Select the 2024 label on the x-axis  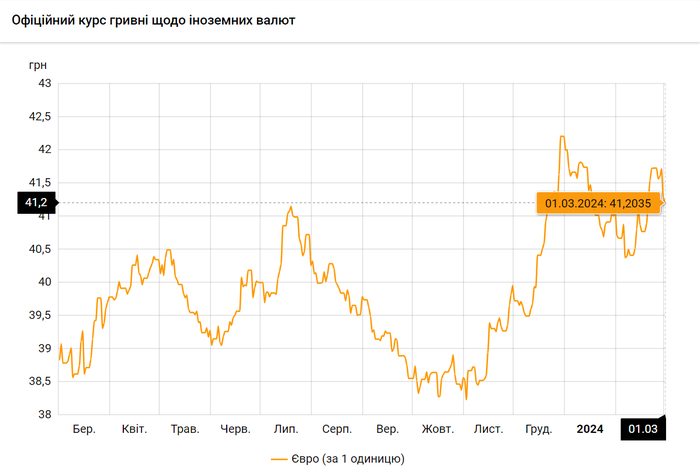[589, 429]
